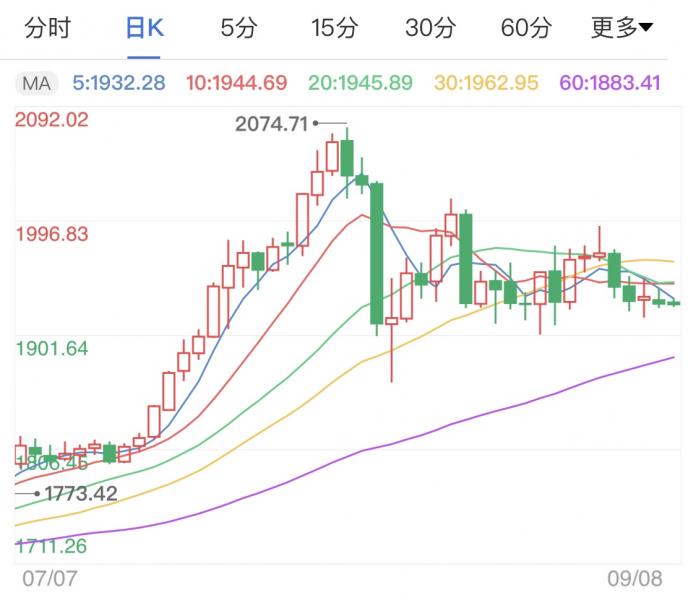Click the 07/07 start date label
The width and height of the screenshot is (696, 600).
pos(50,579)
